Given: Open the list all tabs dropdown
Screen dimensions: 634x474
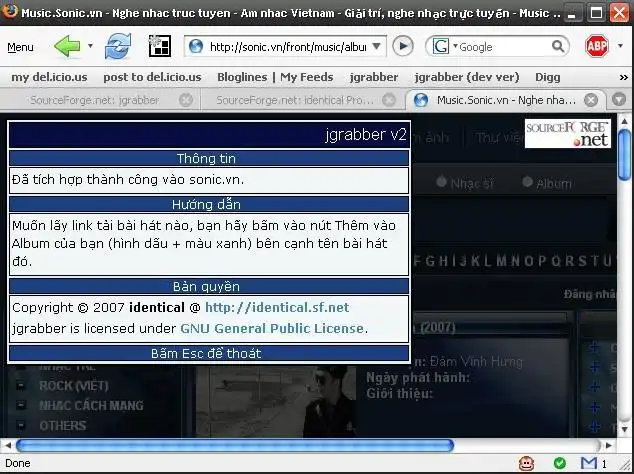Looking at the screenshot, I should point(619,99).
